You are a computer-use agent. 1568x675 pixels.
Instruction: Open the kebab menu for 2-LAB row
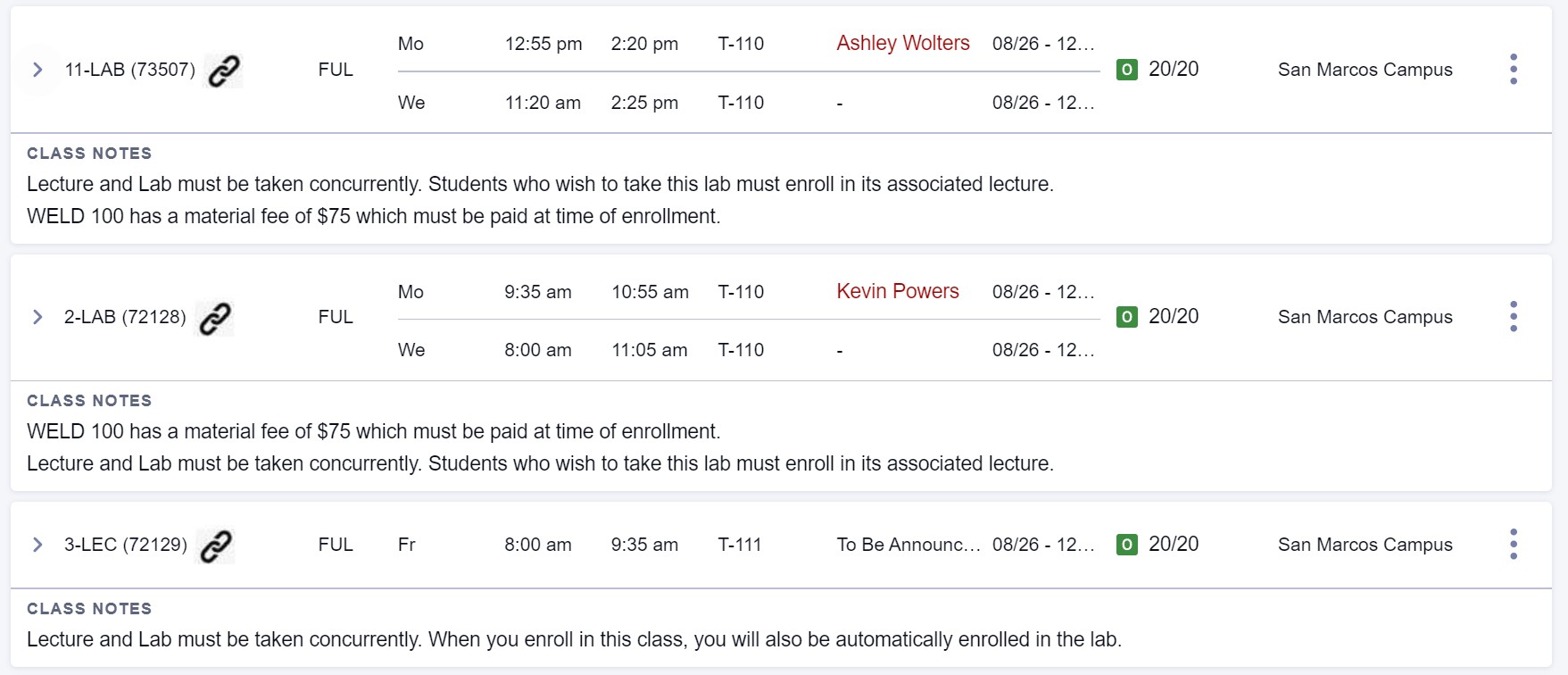coord(1513,316)
